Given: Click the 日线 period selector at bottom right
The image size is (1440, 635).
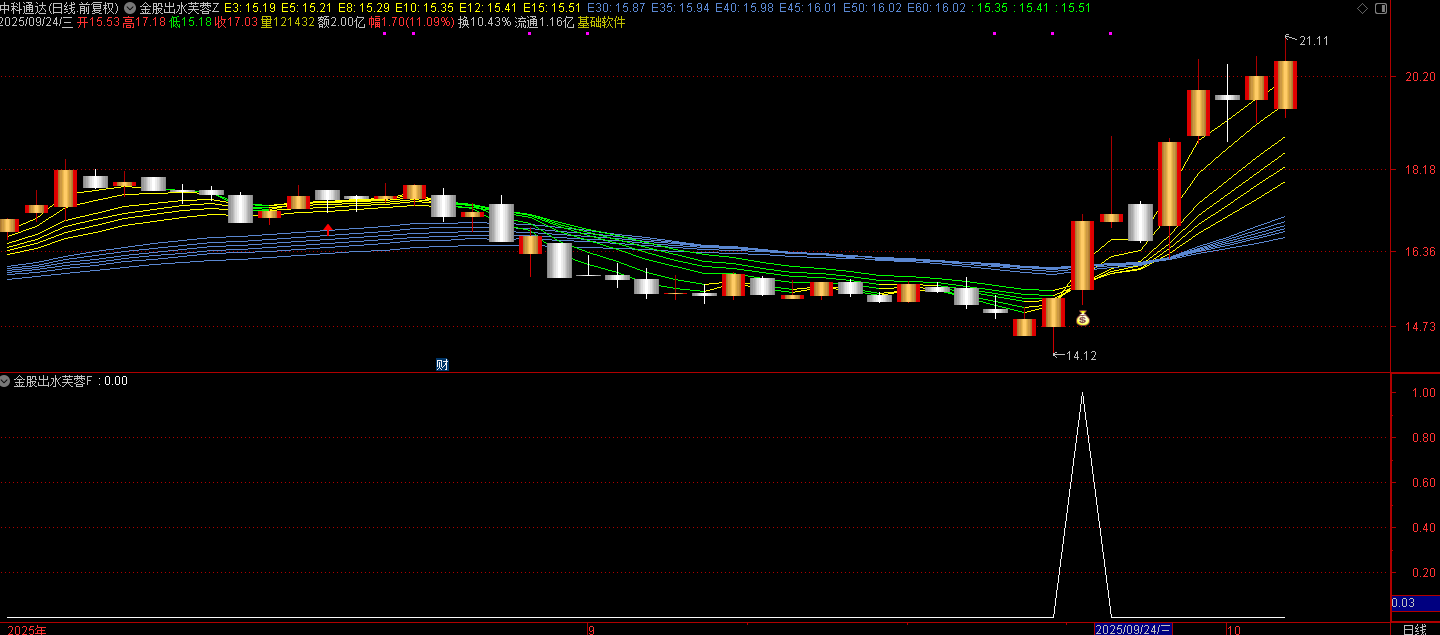Looking at the screenshot, I should pyautogui.click(x=1414, y=629).
